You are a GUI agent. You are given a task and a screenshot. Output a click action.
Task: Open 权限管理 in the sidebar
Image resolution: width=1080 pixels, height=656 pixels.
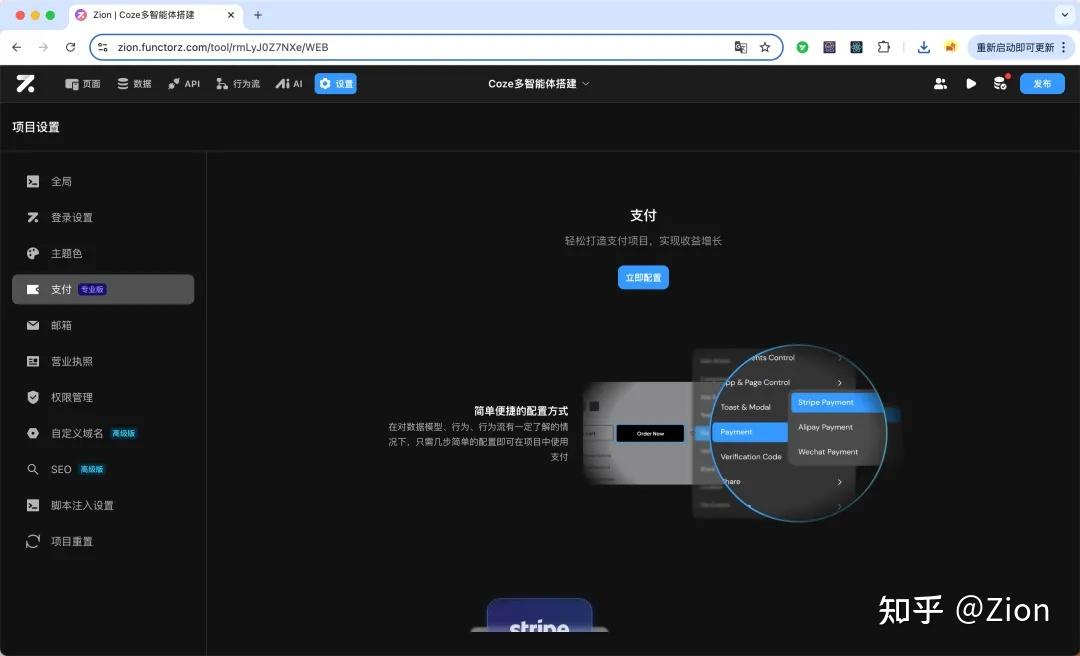(x=103, y=397)
